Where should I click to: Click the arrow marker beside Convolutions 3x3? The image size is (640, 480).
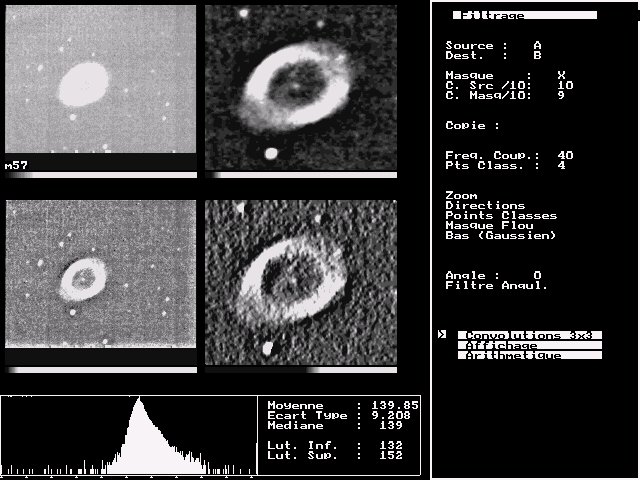[x=441, y=335]
